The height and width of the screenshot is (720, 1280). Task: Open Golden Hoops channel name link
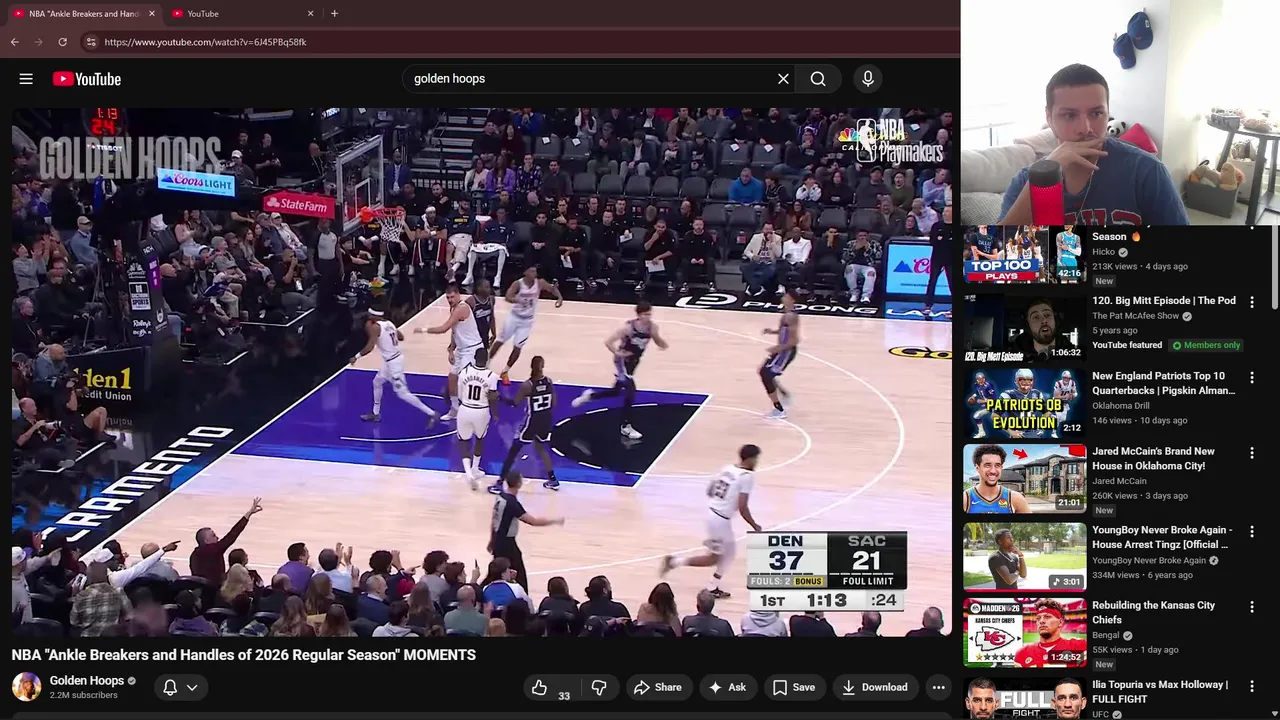point(87,680)
